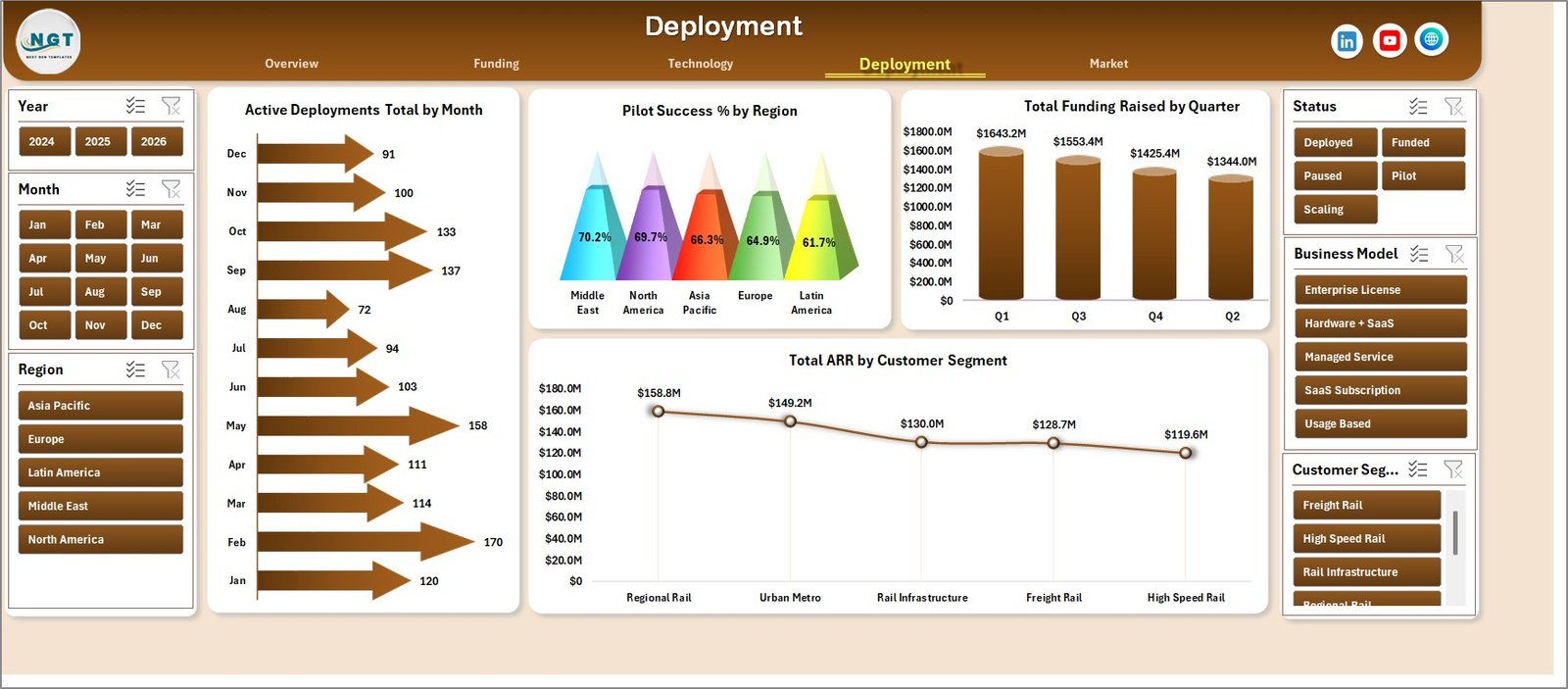
Task: Select Aug in Month slicer
Action: click(100, 292)
